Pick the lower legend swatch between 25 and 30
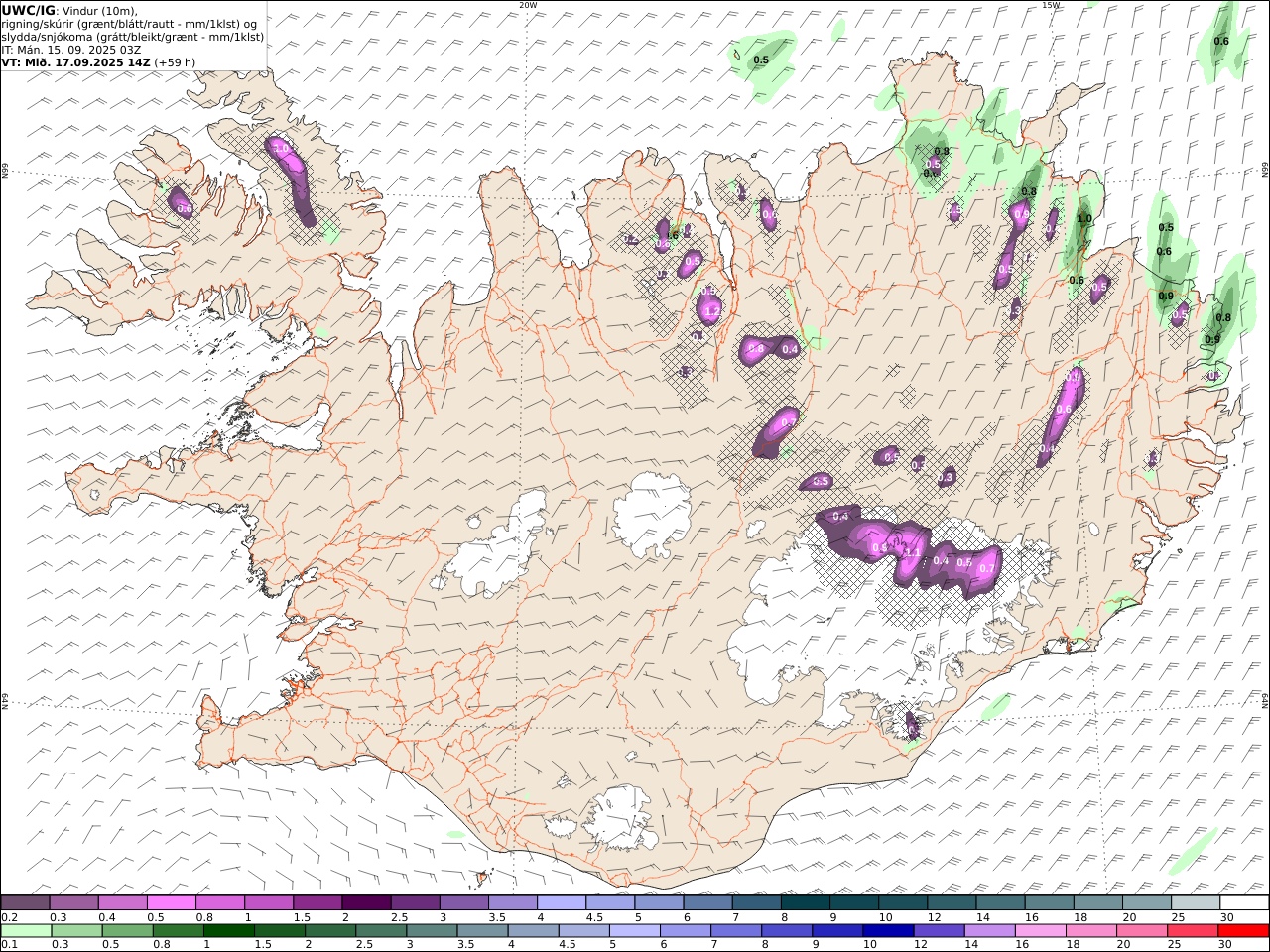Image resolution: width=1270 pixels, height=952 pixels. pos(1193,930)
